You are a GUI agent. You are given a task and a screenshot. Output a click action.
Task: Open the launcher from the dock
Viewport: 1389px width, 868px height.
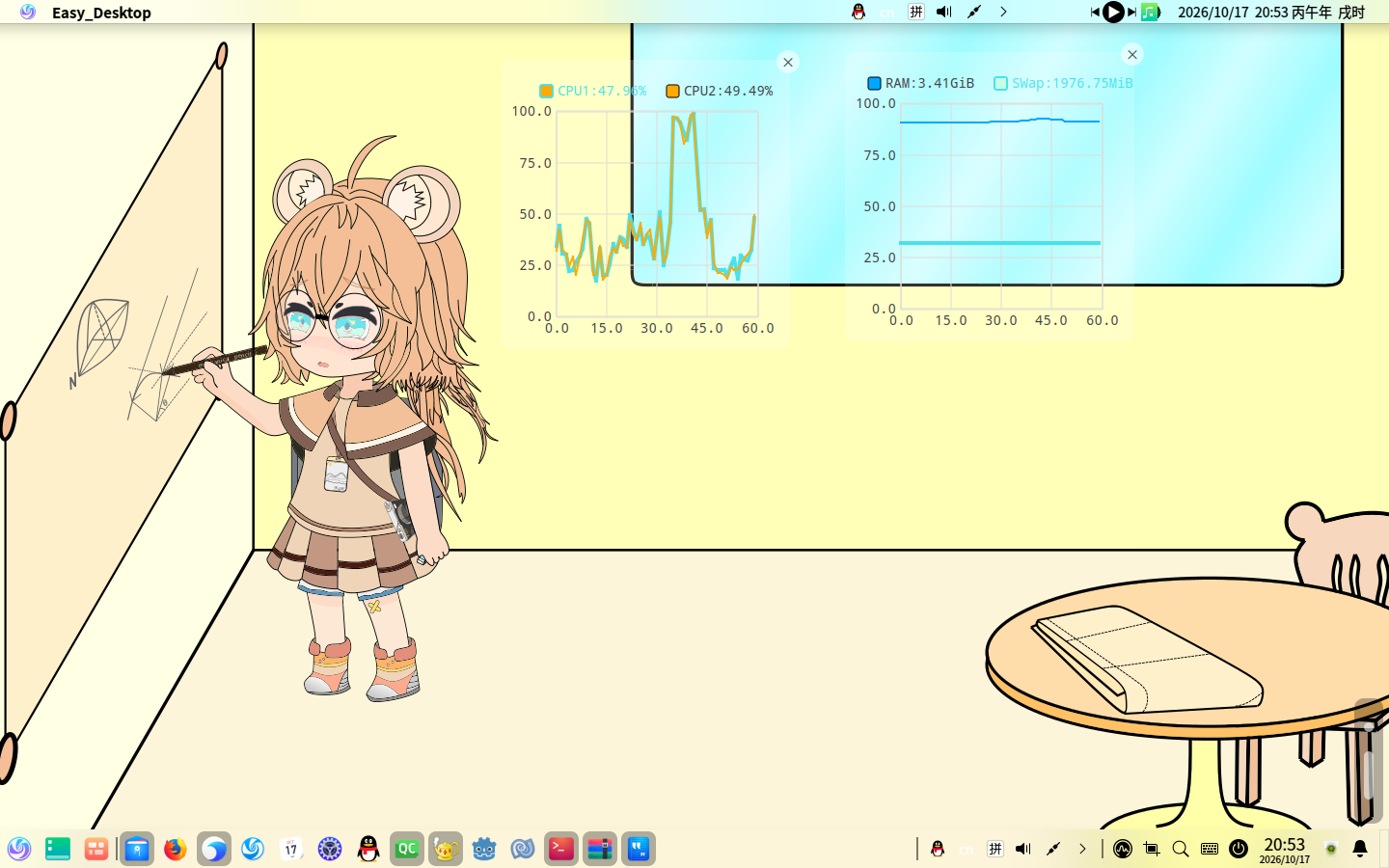tap(19, 849)
